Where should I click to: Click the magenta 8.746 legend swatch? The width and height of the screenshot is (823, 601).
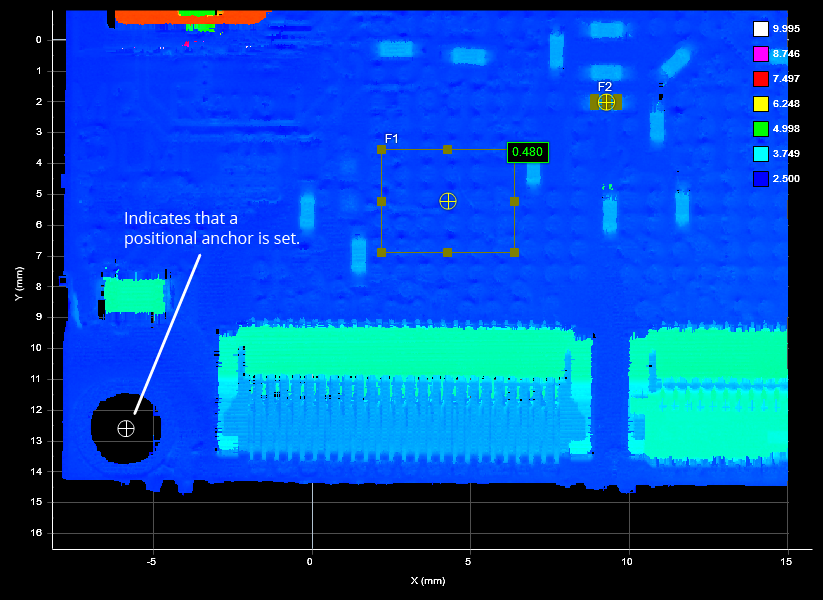(761, 54)
